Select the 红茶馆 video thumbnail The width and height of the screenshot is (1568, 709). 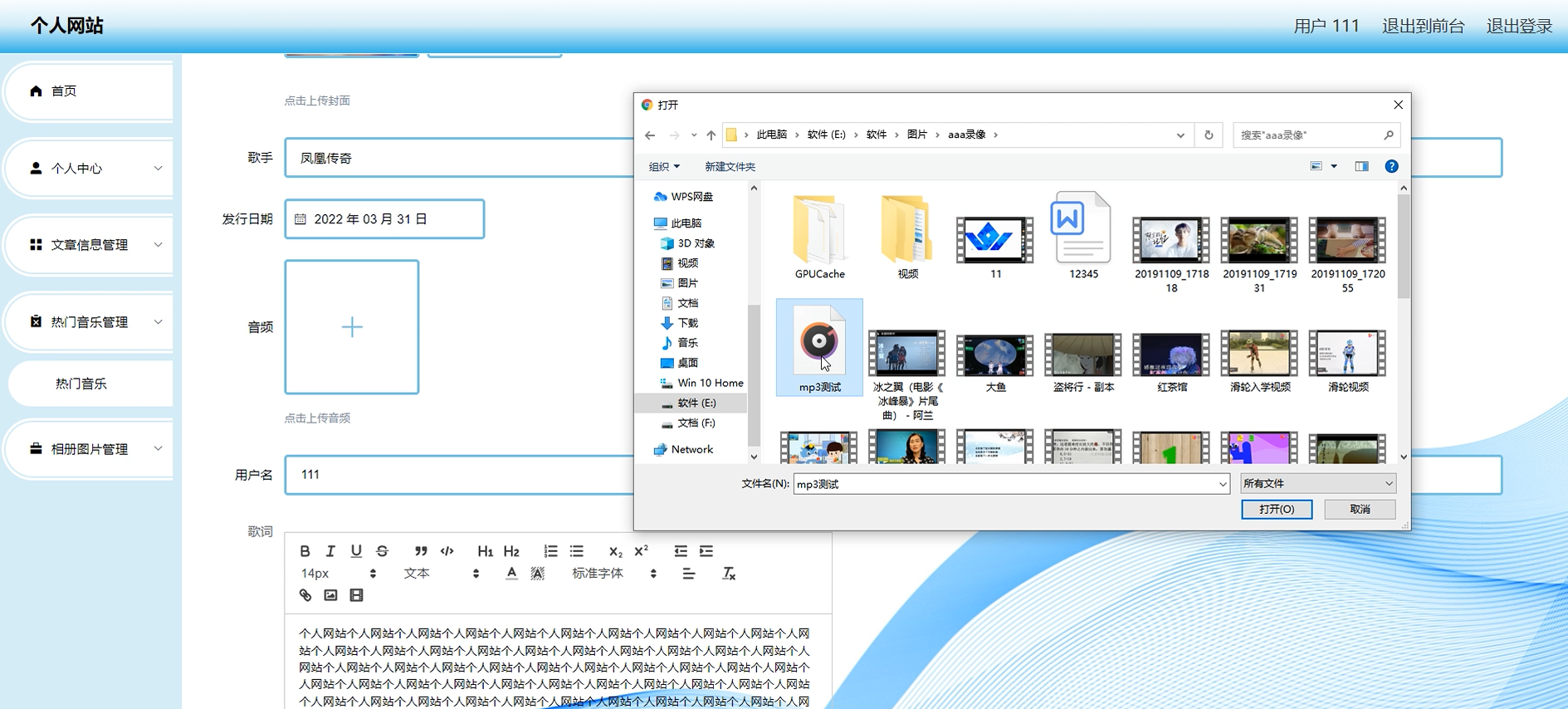[x=1171, y=363]
